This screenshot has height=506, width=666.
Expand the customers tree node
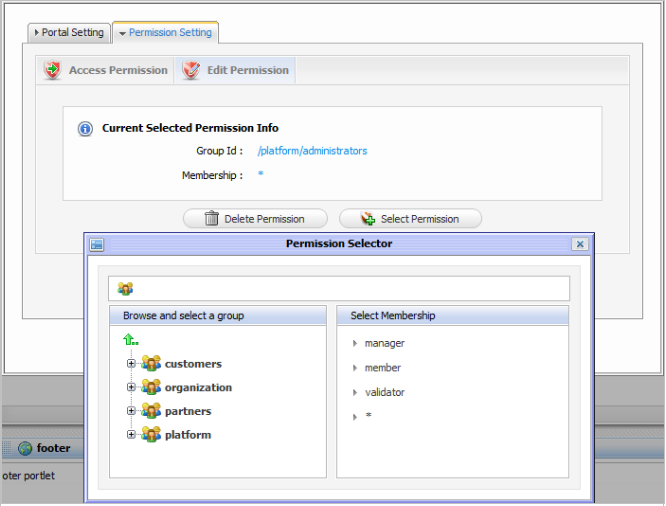coord(131,364)
